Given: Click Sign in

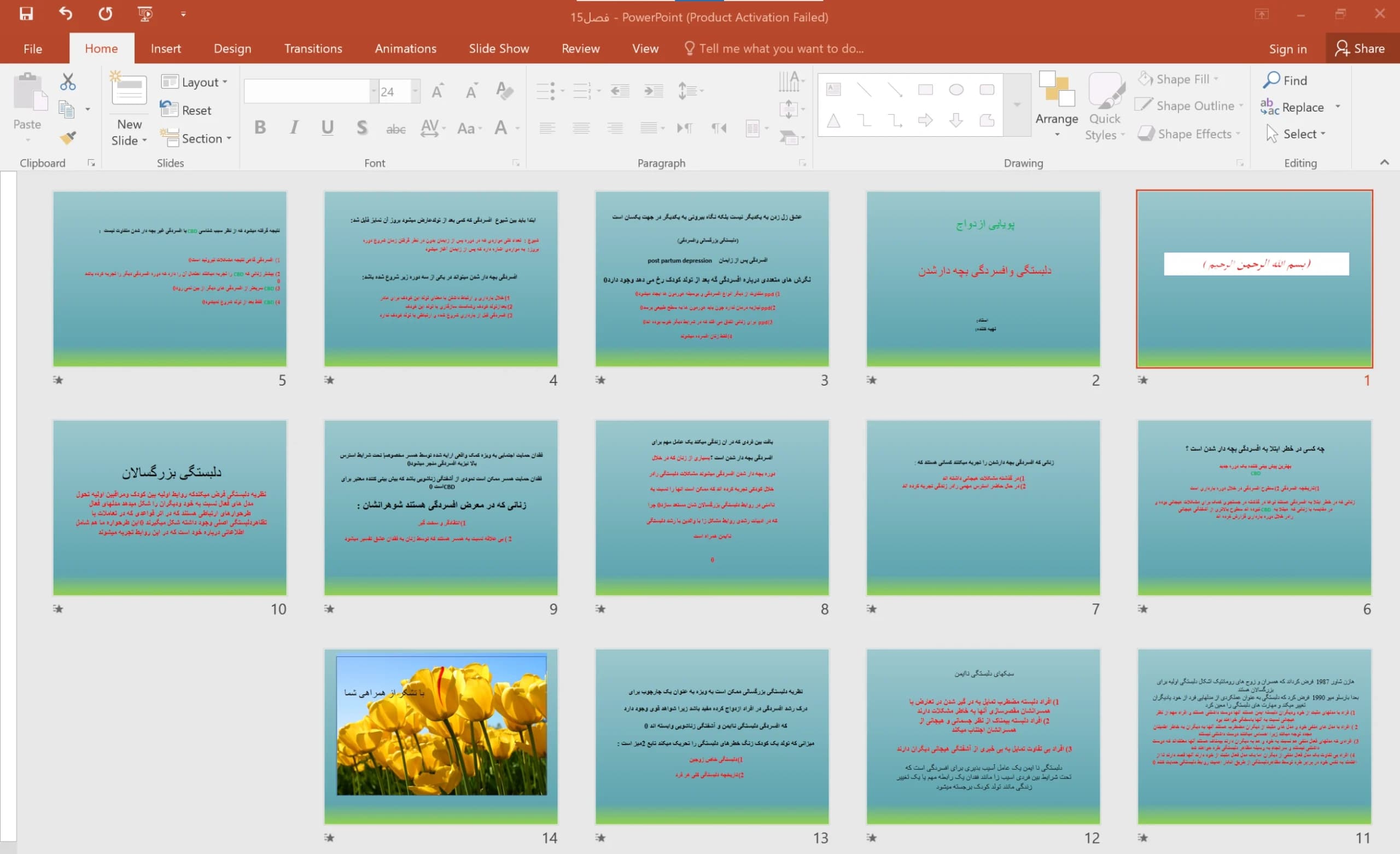Looking at the screenshot, I should pyautogui.click(x=1287, y=49).
